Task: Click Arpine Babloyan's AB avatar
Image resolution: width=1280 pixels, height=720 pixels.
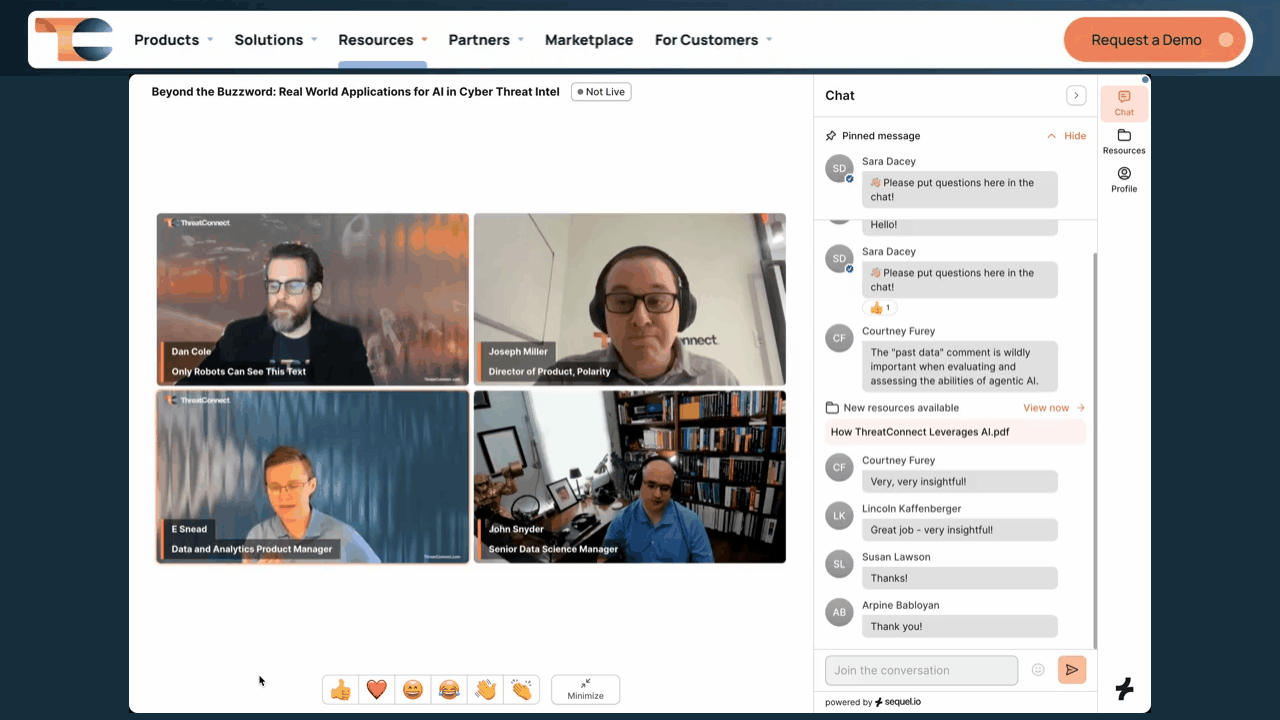Action: point(839,611)
